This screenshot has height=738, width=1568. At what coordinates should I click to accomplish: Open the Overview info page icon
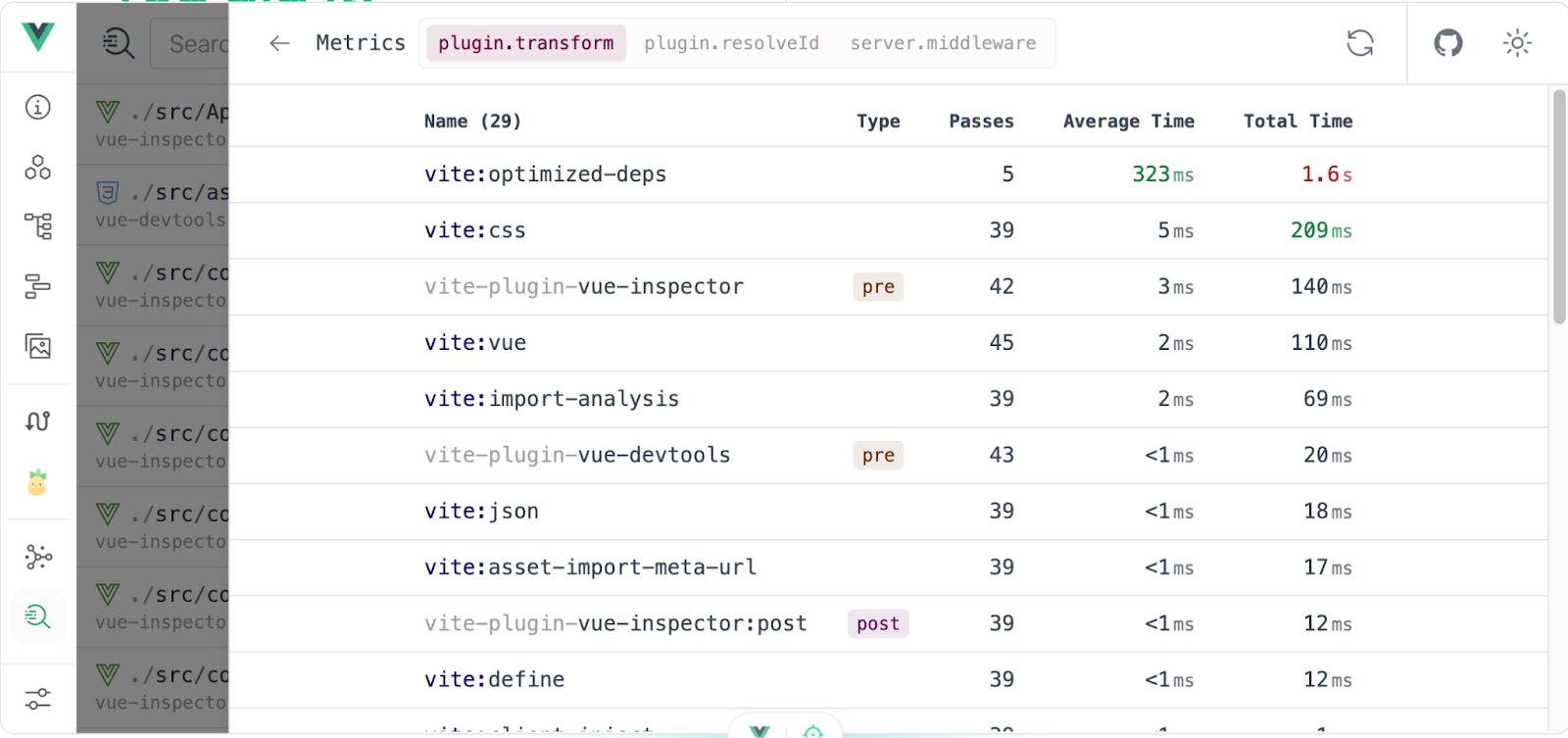(x=38, y=107)
